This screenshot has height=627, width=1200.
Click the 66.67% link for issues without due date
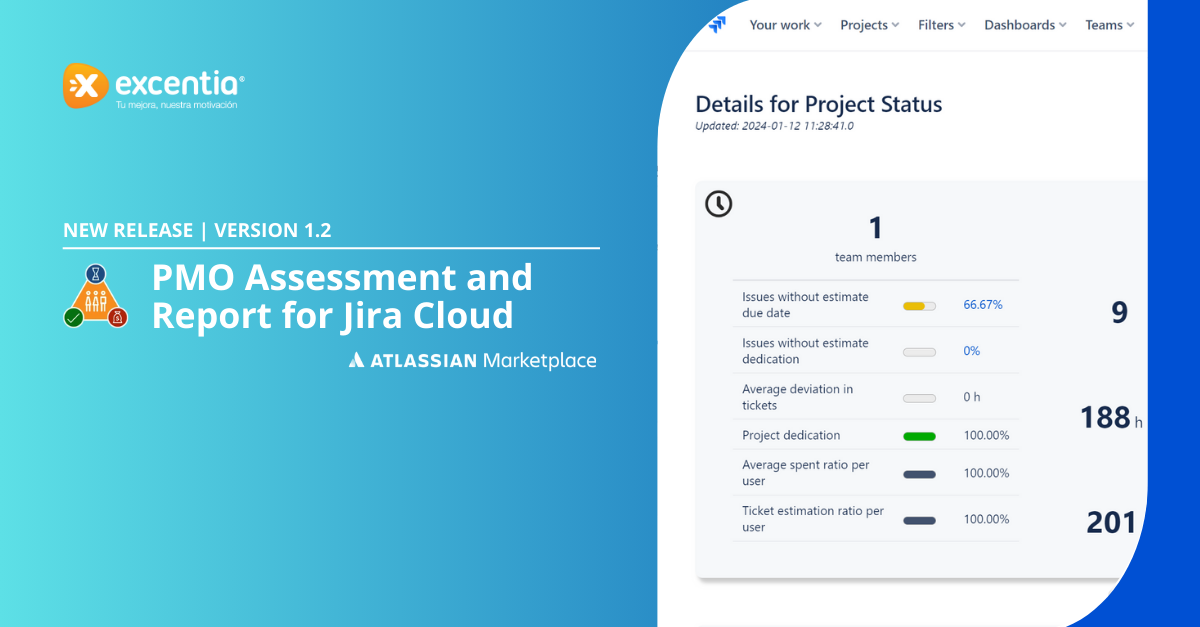(983, 305)
